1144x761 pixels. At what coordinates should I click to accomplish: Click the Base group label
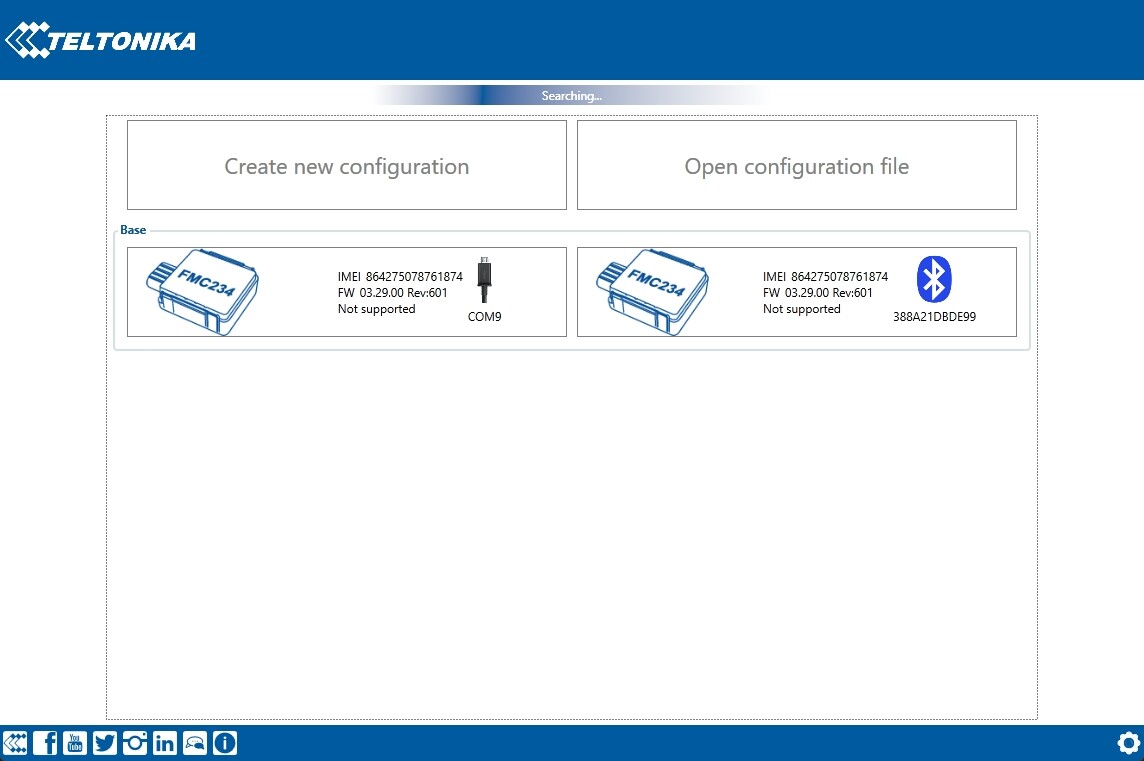[x=133, y=230]
